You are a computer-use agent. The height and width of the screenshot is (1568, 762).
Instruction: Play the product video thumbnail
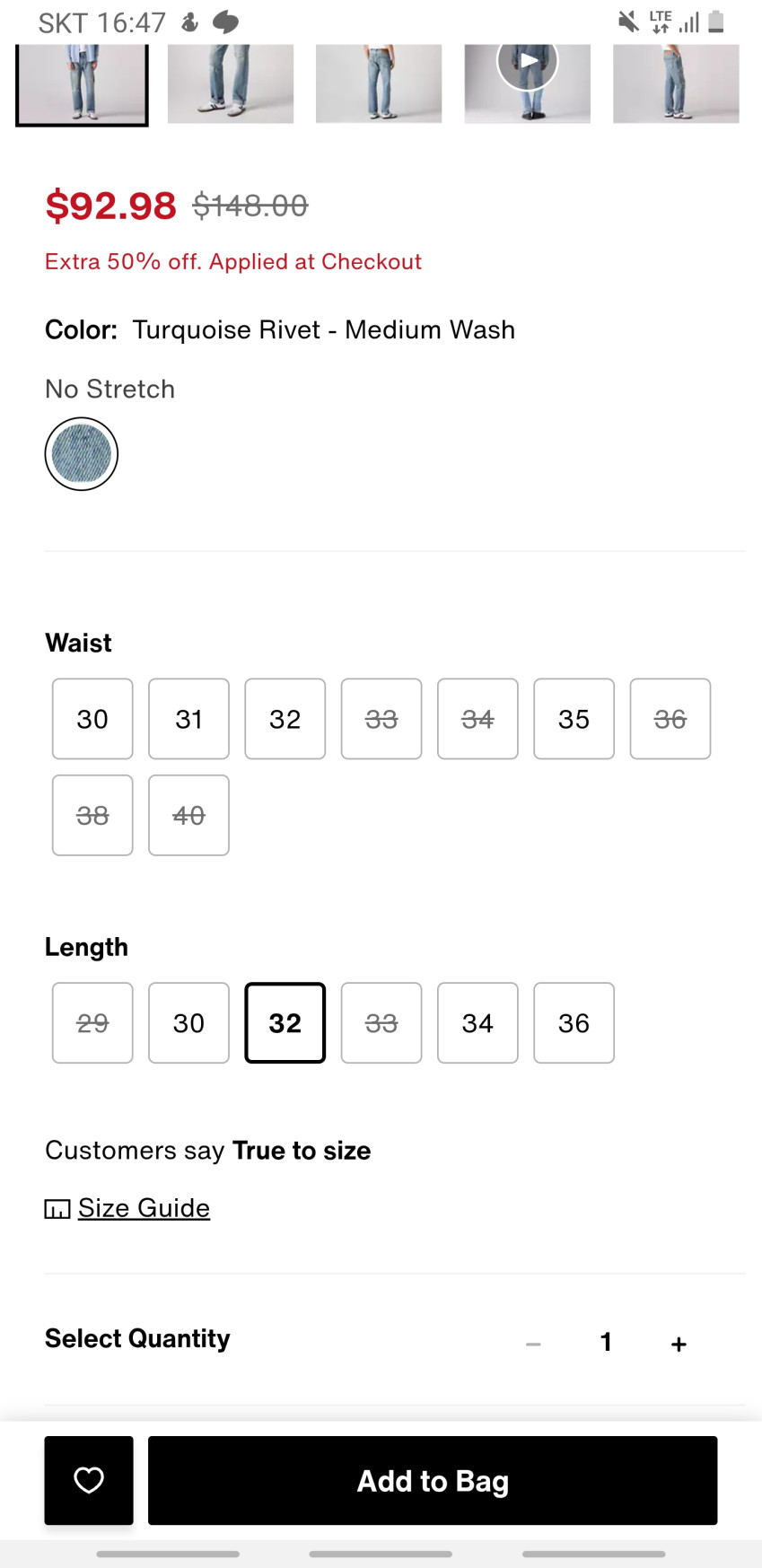coord(528,63)
